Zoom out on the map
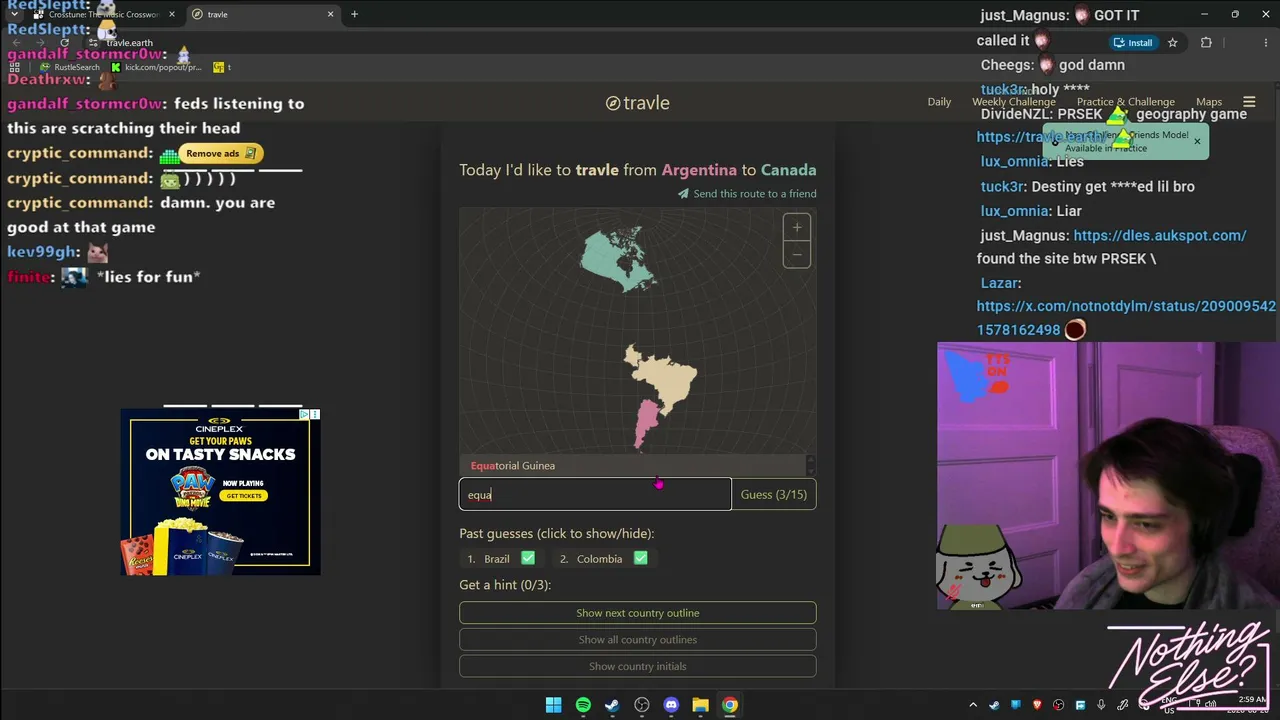 [797, 254]
